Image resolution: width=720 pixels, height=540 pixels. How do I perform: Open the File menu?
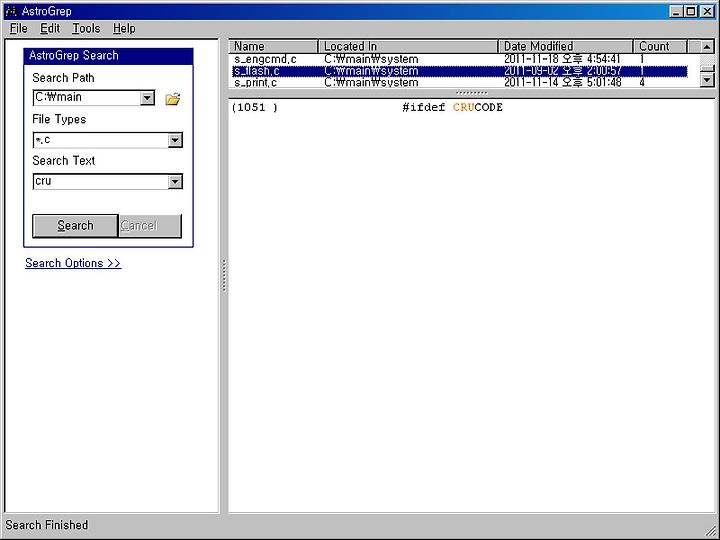(x=18, y=28)
